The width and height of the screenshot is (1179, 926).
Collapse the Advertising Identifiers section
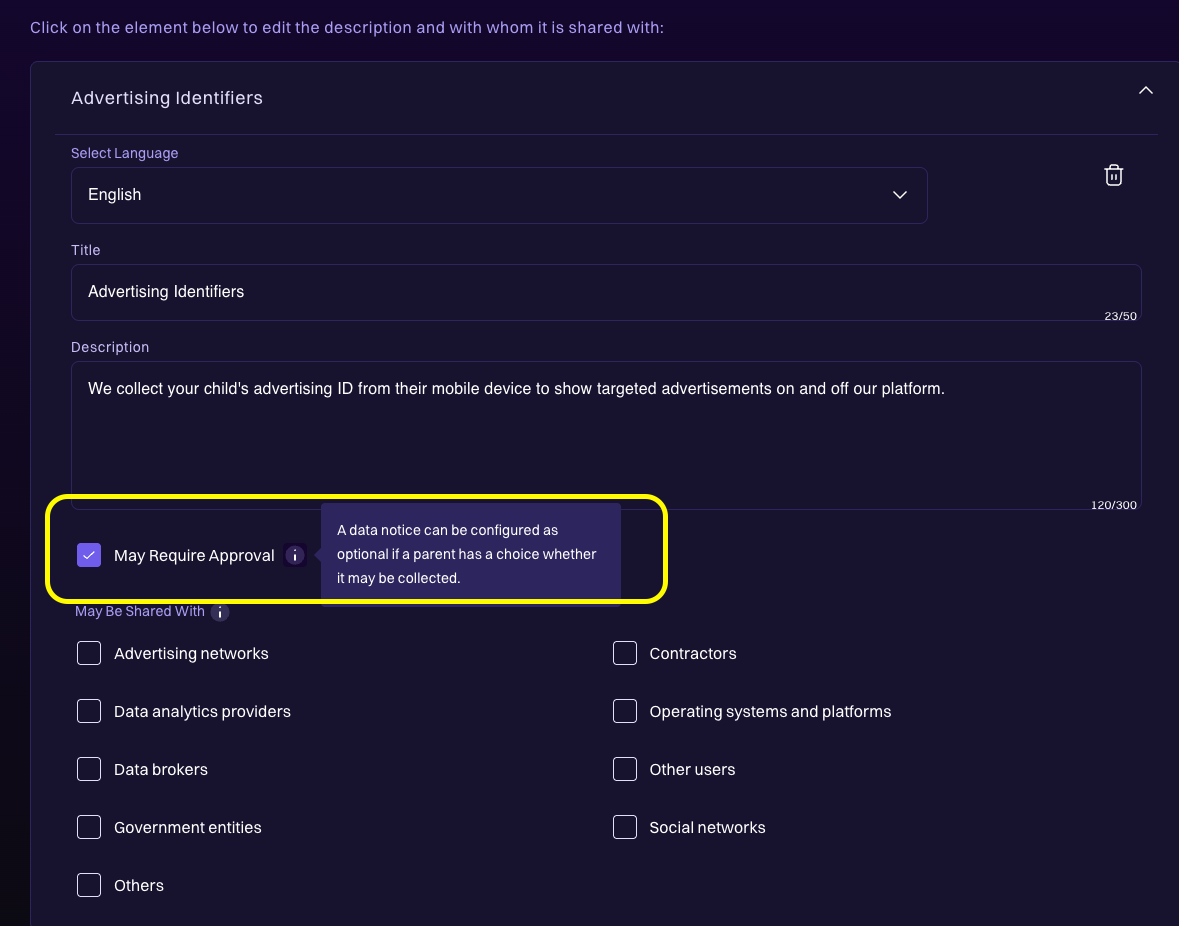click(x=1145, y=90)
